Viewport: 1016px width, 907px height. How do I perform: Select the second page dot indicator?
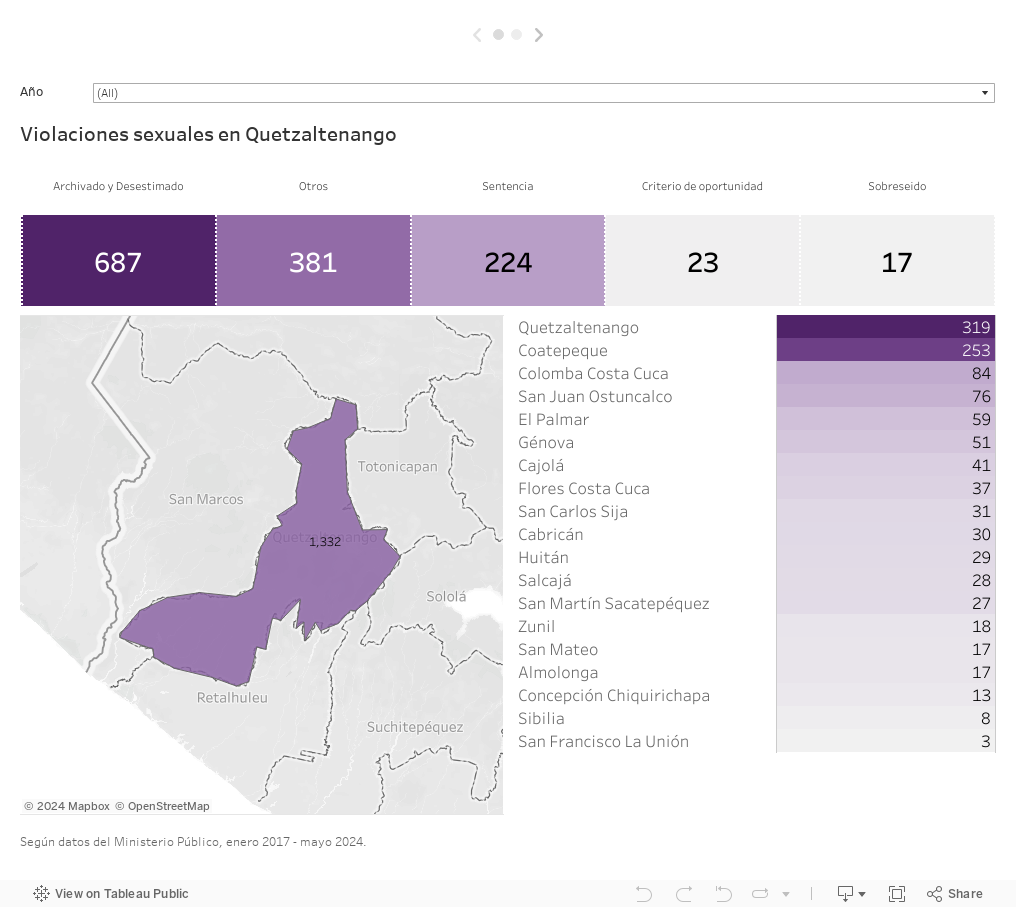516,35
